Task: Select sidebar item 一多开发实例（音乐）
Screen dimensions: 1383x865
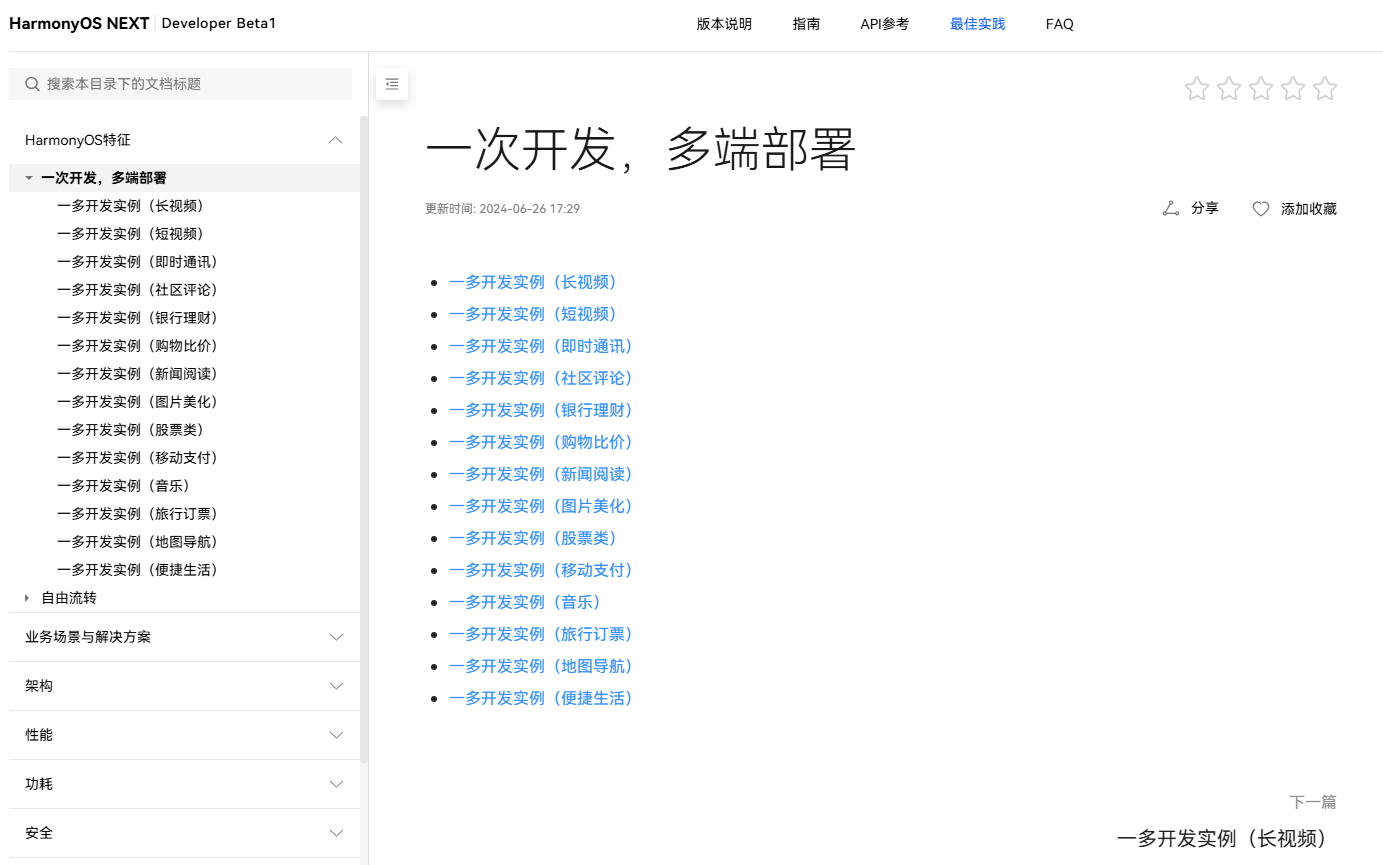Action: (127, 486)
